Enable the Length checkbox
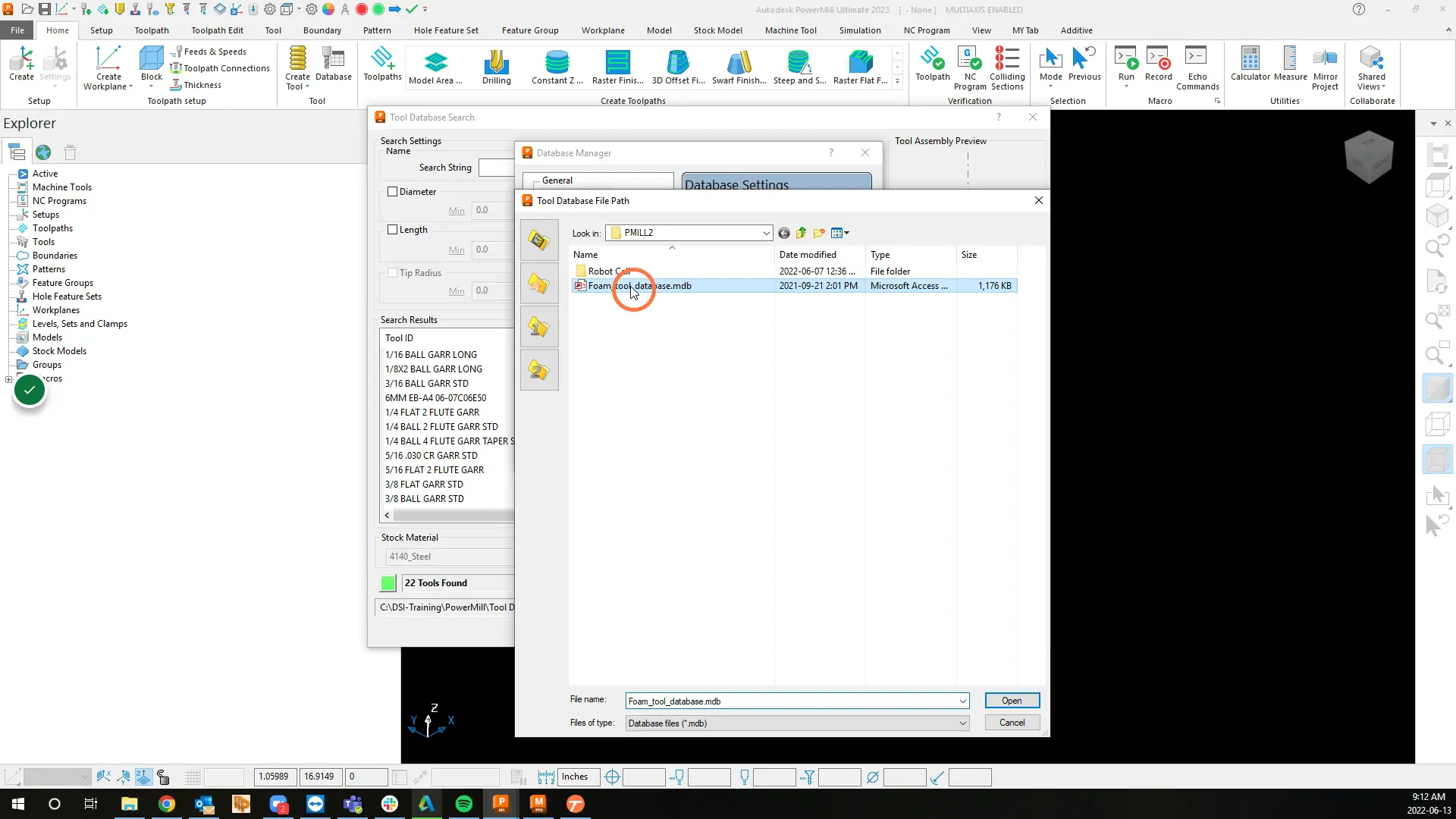 [x=392, y=230]
